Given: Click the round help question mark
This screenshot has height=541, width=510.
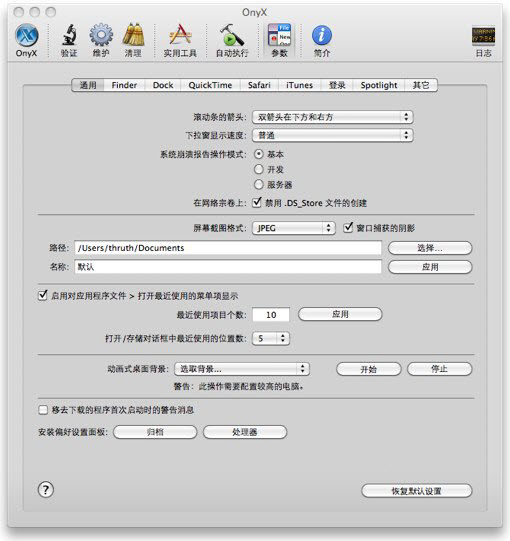Looking at the screenshot, I should pos(46,490).
